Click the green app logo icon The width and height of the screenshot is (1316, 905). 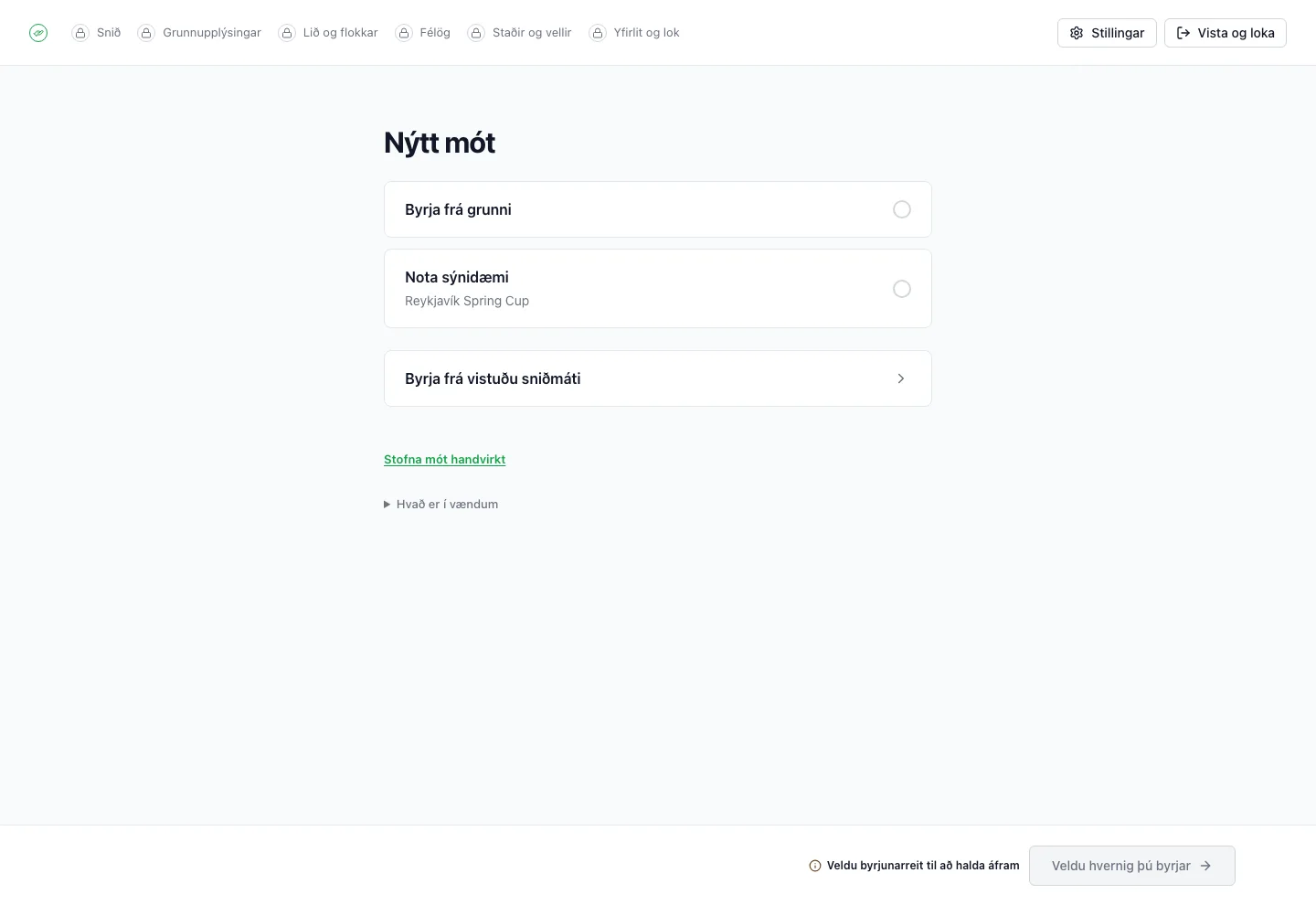(38, 33)
